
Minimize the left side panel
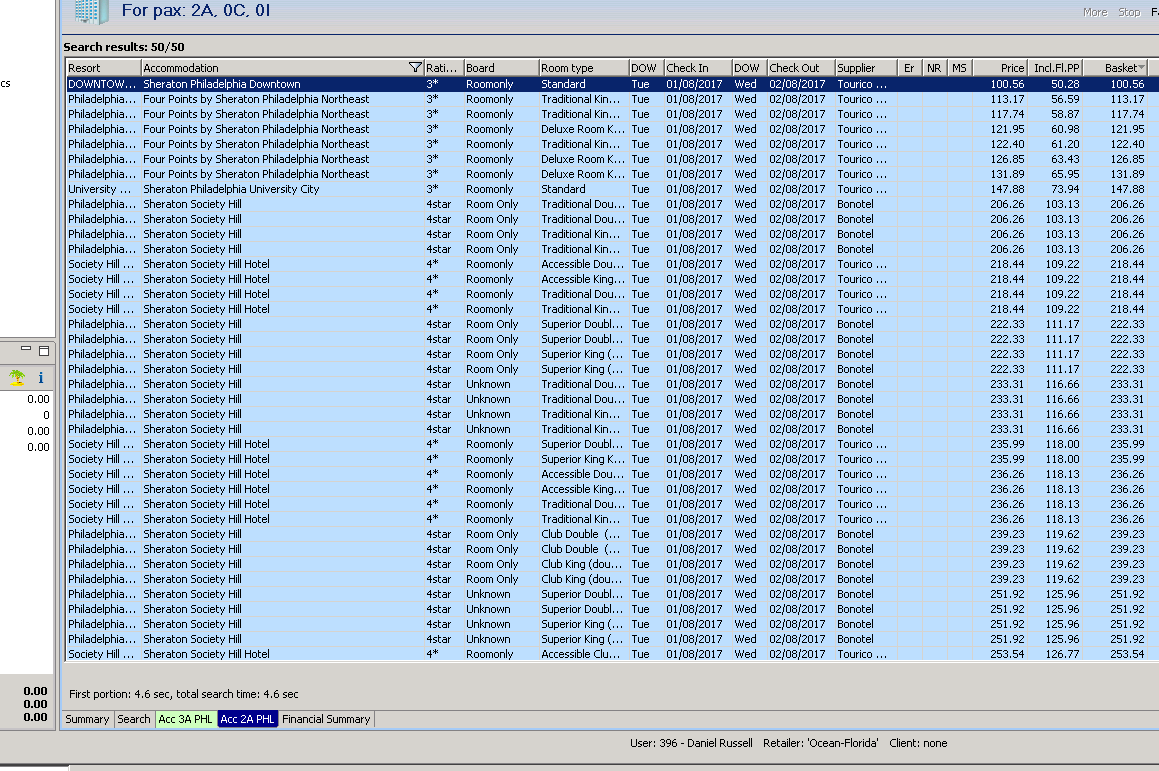pos(26,350)
